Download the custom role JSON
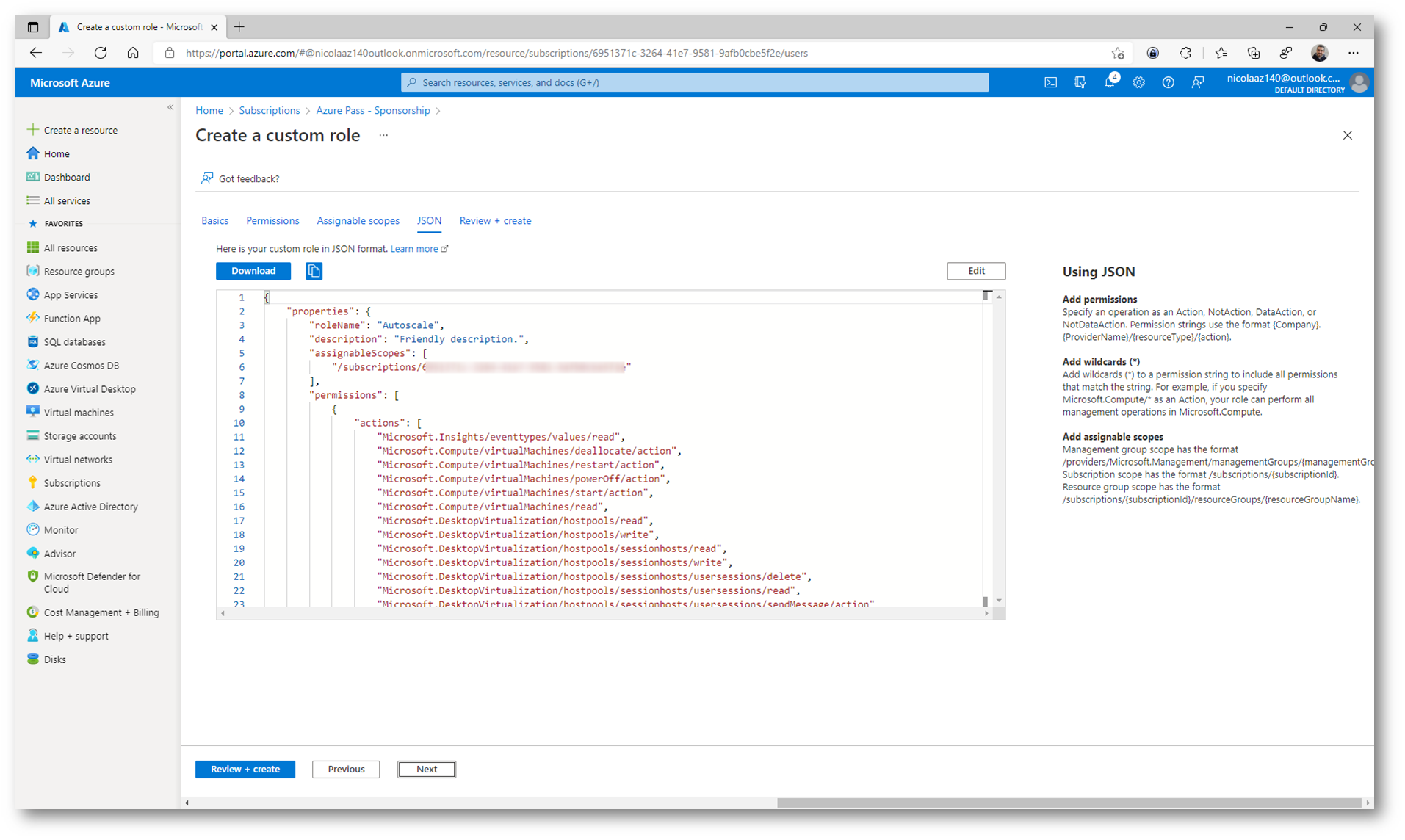Viewport: 1405px width, 840px height. pos(253,271)
